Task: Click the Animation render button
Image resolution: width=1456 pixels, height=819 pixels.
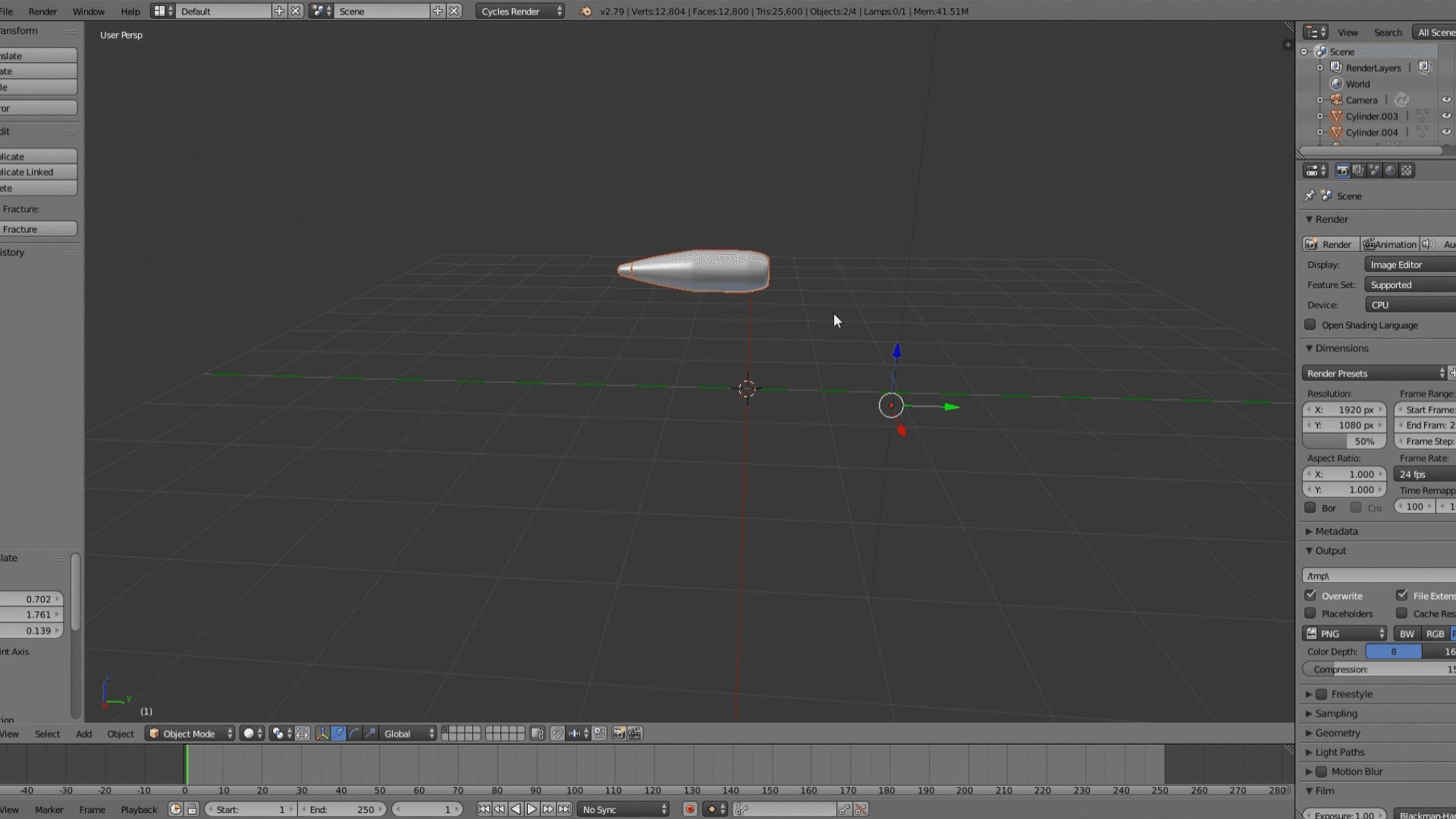Action: [x=1389, y=244]
